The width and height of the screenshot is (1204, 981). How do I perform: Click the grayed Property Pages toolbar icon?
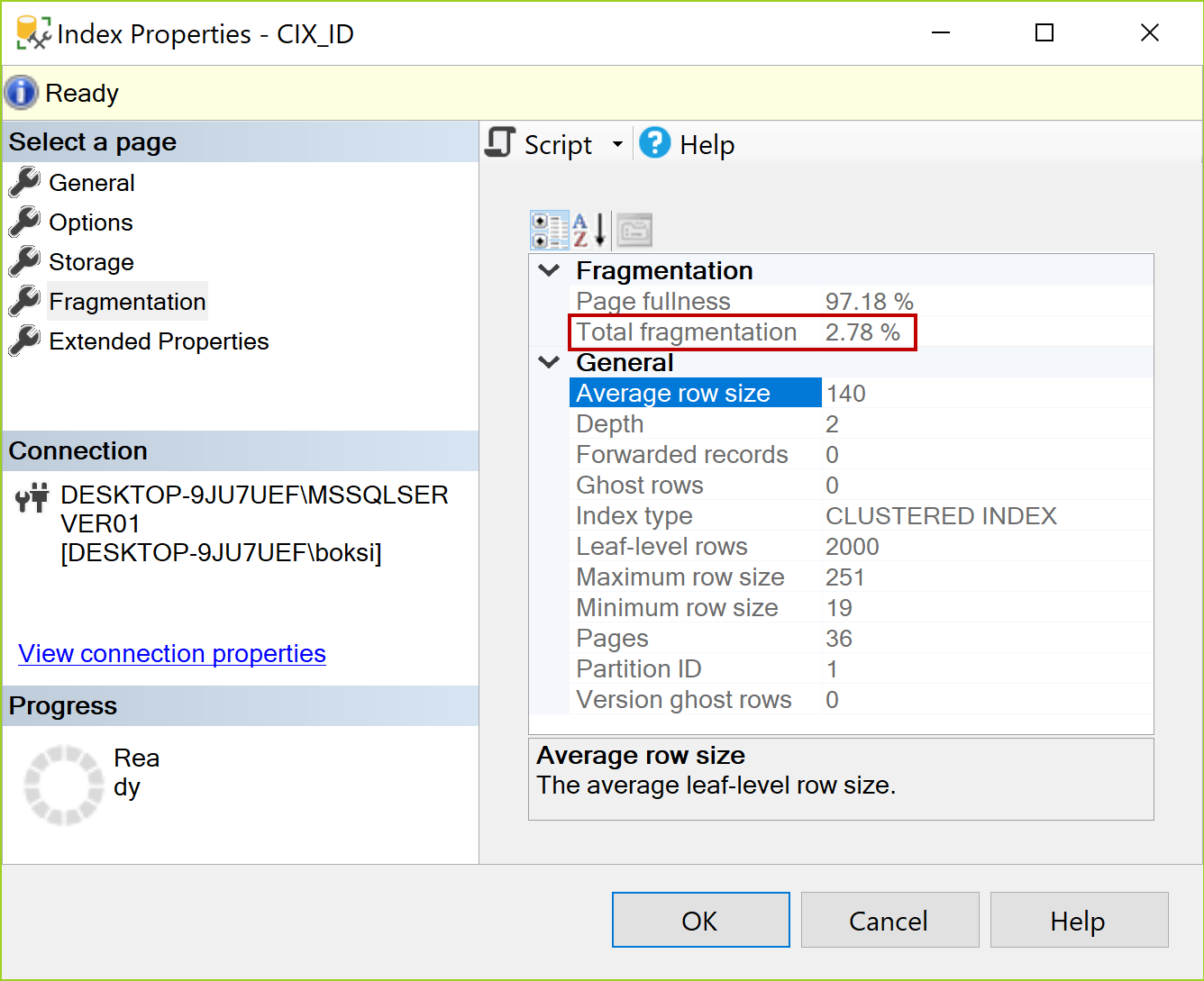pyautogui.click(x=634, y=229)
